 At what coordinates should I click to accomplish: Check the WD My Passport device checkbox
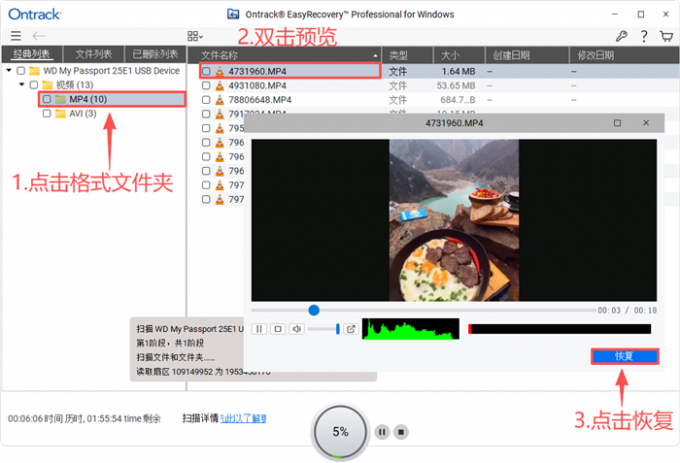[21, 71]
